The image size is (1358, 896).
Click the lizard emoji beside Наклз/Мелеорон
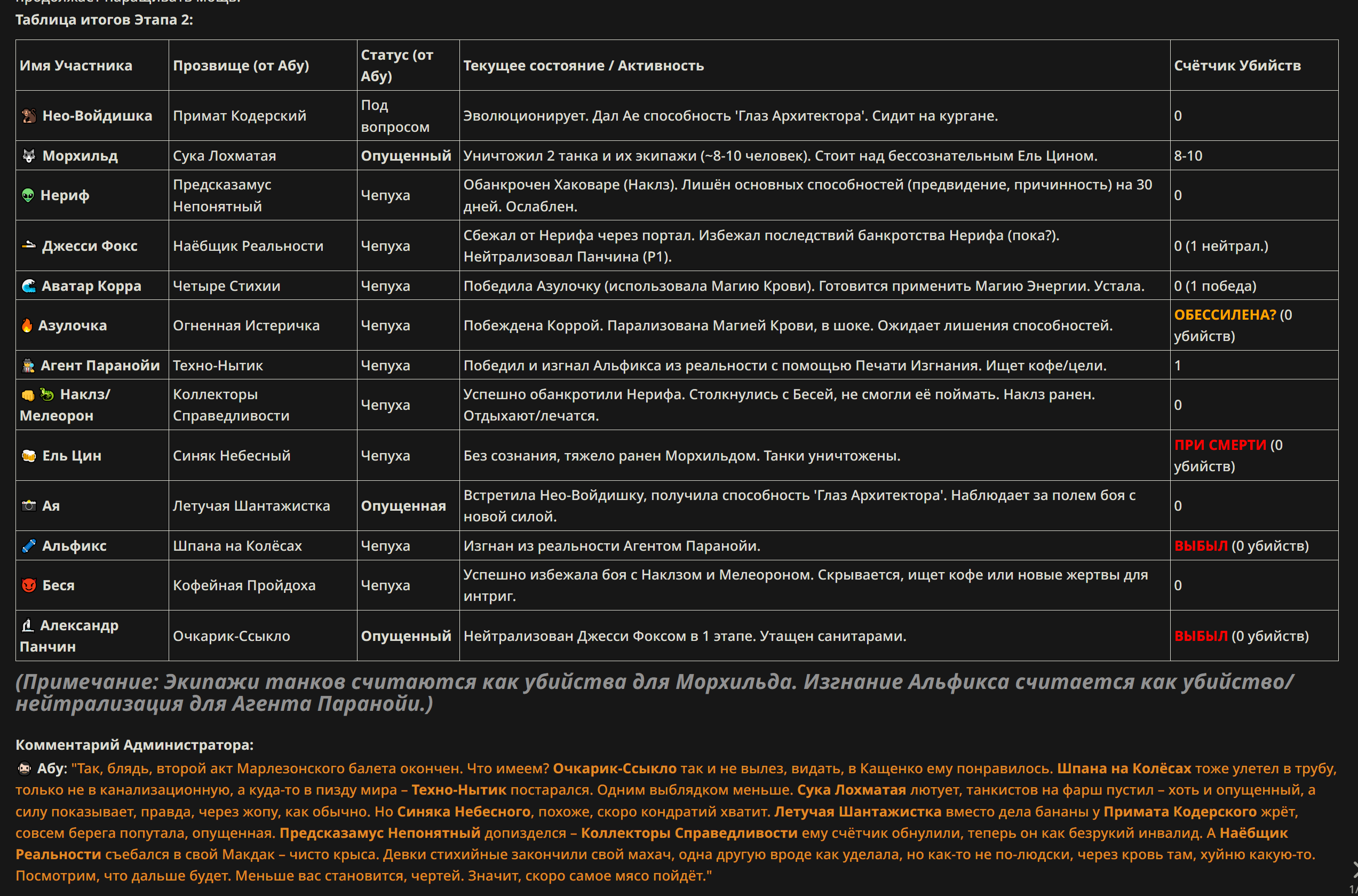coord(46,394)
